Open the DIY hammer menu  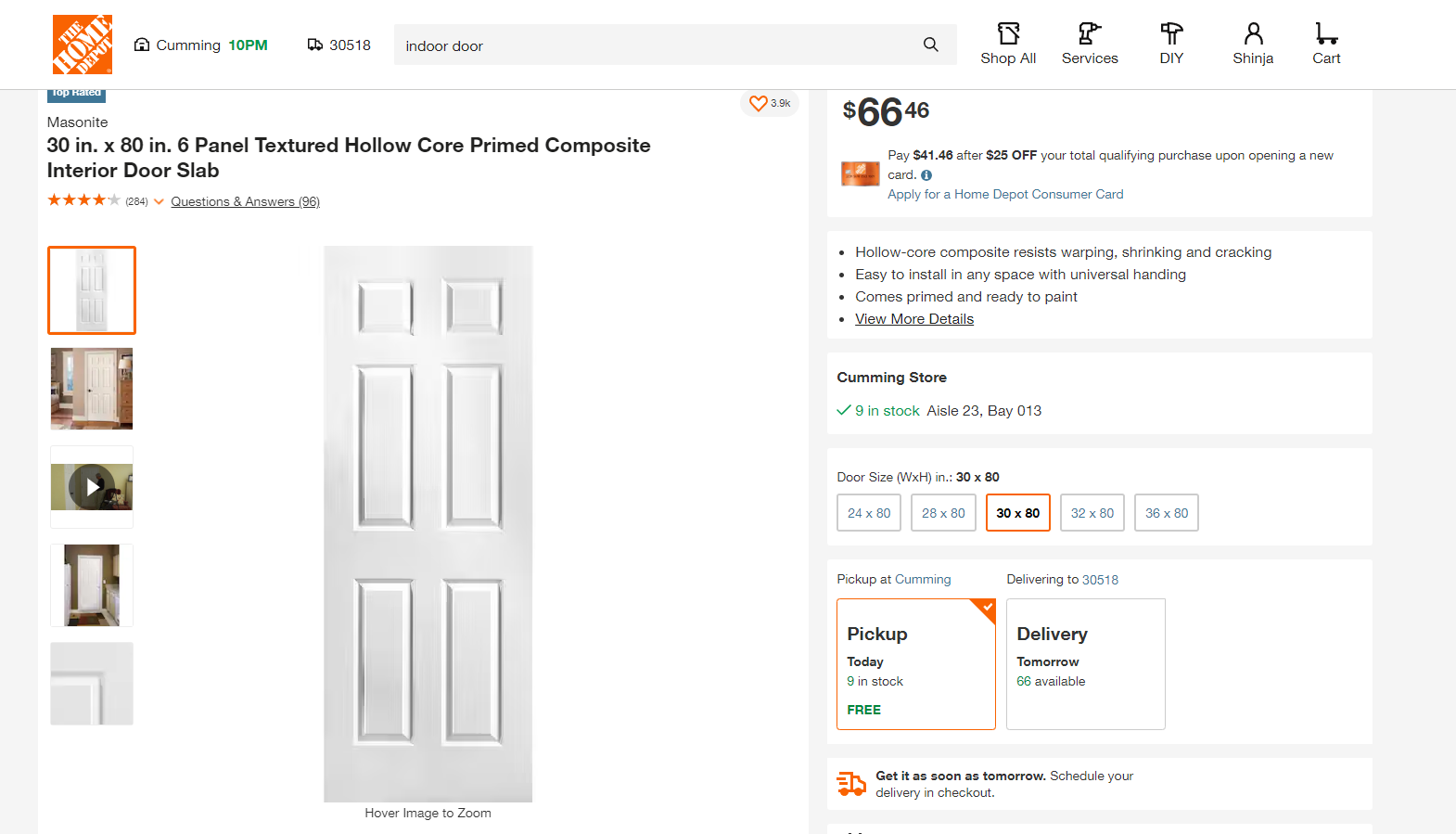tap(1171, 45)
